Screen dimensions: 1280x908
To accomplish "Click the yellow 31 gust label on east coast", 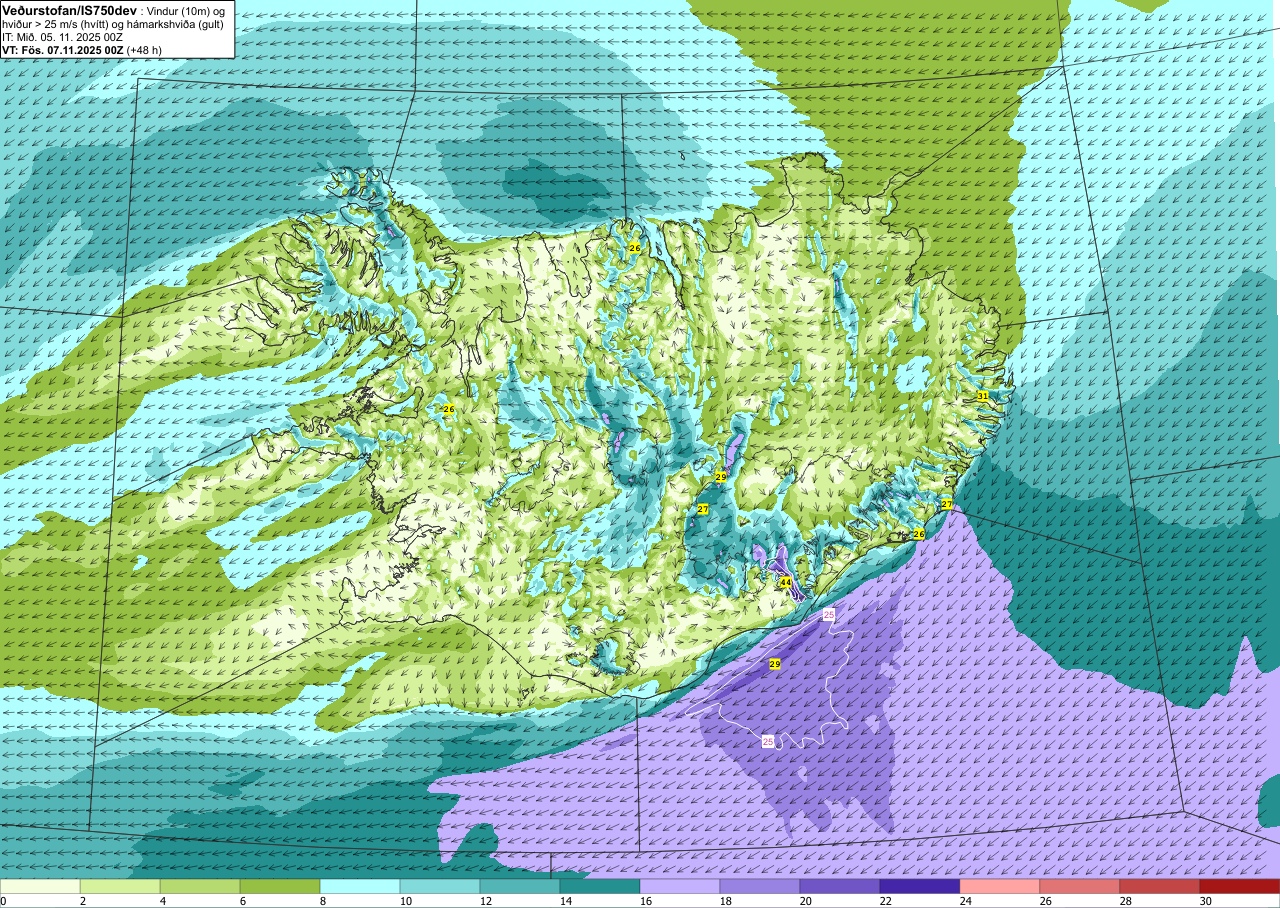I will click(x=983, y=396).
